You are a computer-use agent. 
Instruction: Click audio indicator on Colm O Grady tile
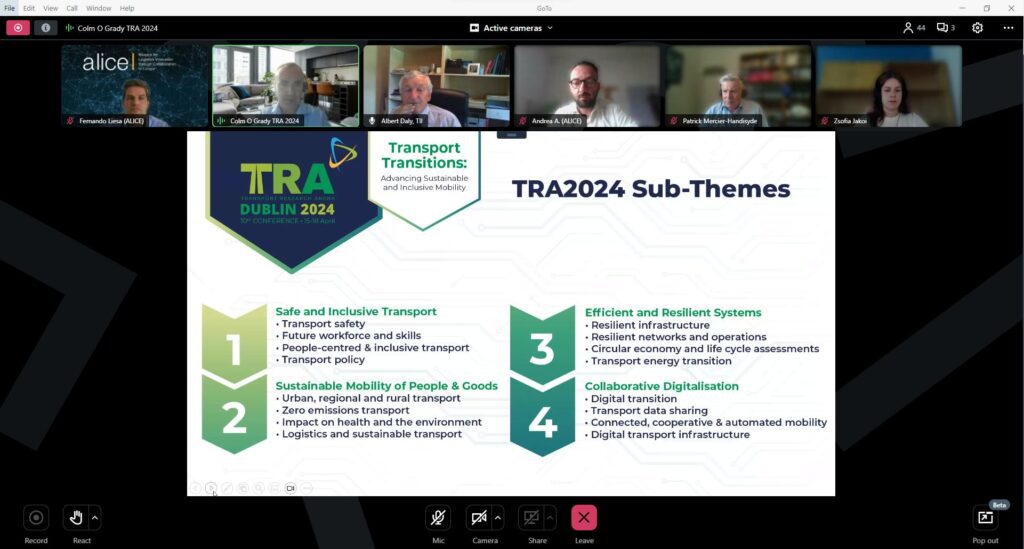coord(221,121)
